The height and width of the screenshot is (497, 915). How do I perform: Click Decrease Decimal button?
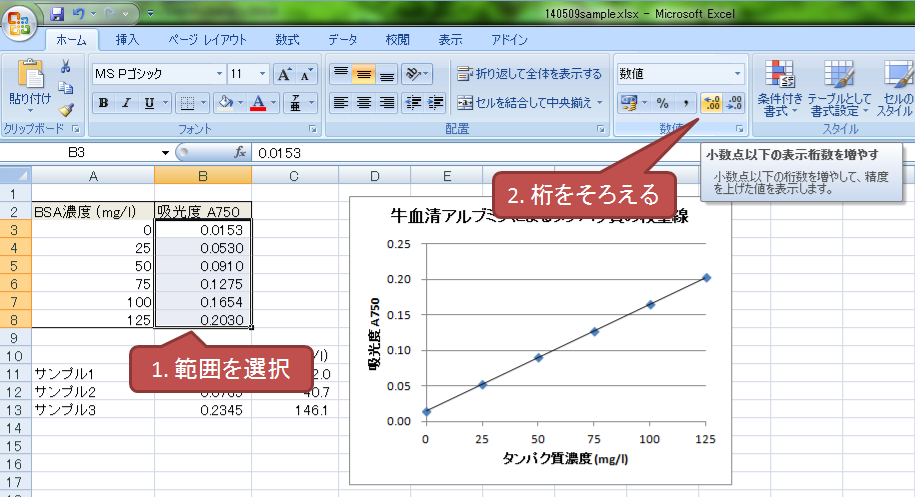point(735,102)
